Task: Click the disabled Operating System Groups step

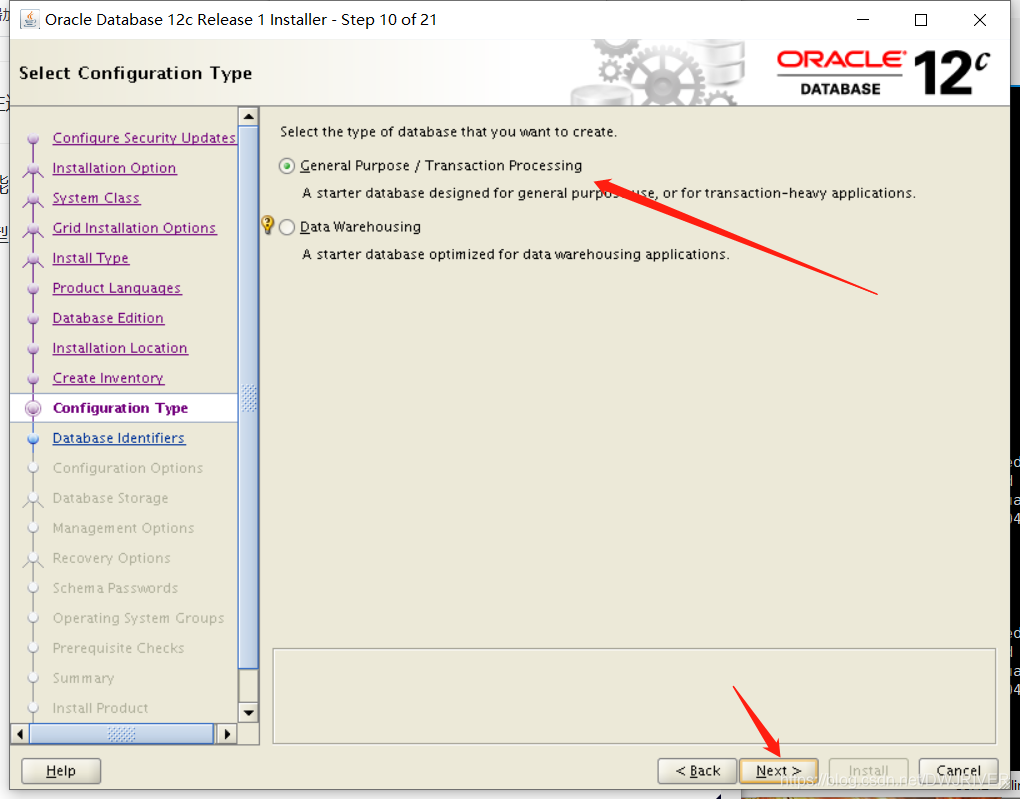Action: click(x=139, y=618)
